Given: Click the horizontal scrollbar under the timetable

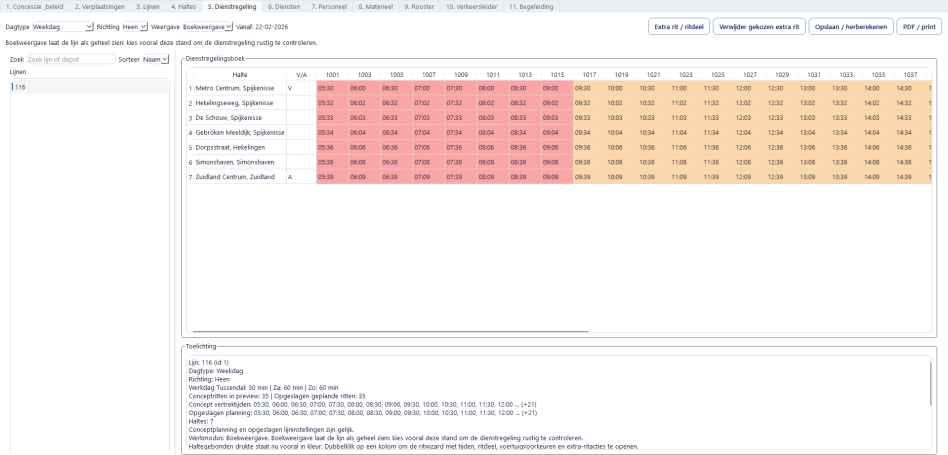Looking at the screenshot, I should tap(400, 330).
